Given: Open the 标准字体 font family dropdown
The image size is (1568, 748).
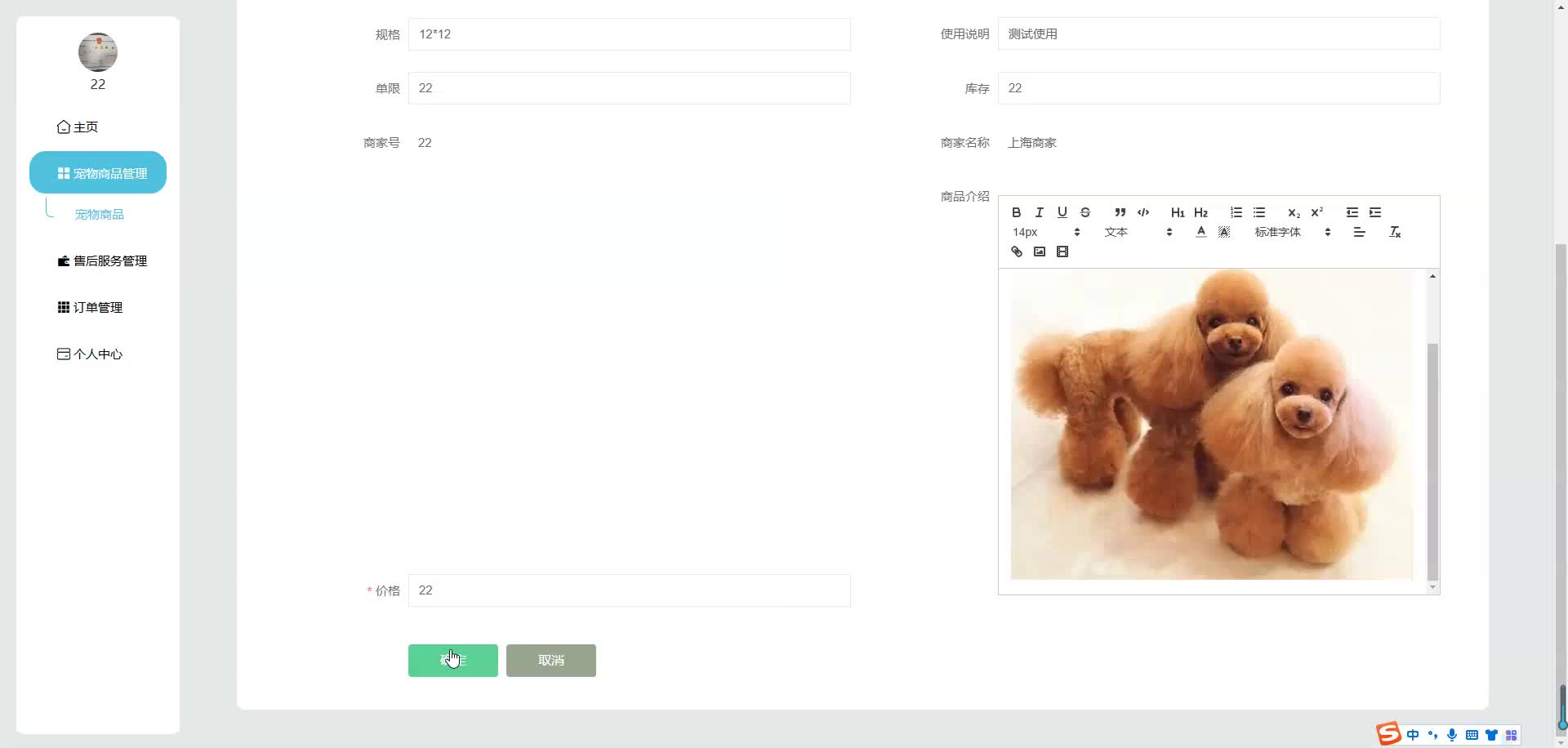Looking at the screenshot, I should [x=1278, y=232].
